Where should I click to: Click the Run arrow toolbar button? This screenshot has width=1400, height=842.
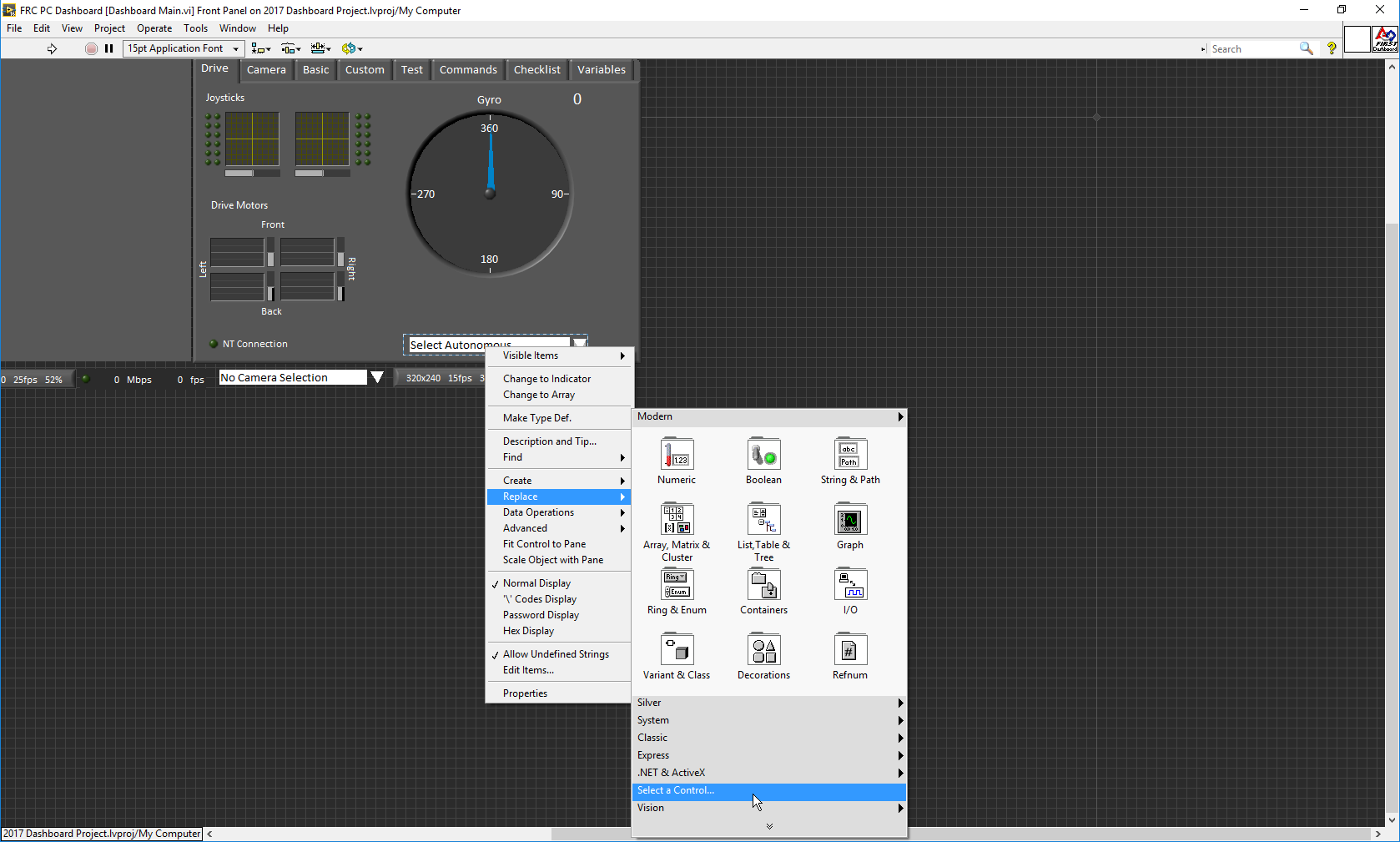click(x=52, y=48)
